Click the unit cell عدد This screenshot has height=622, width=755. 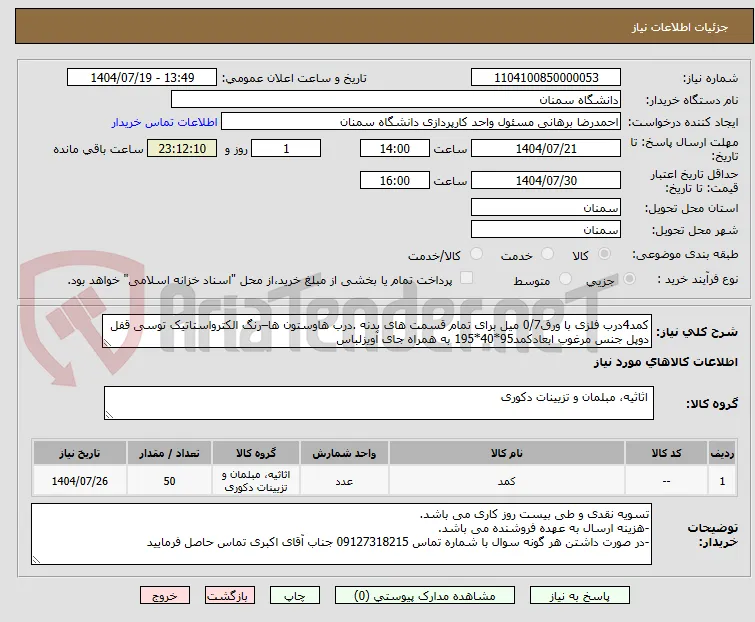point(344,481)
